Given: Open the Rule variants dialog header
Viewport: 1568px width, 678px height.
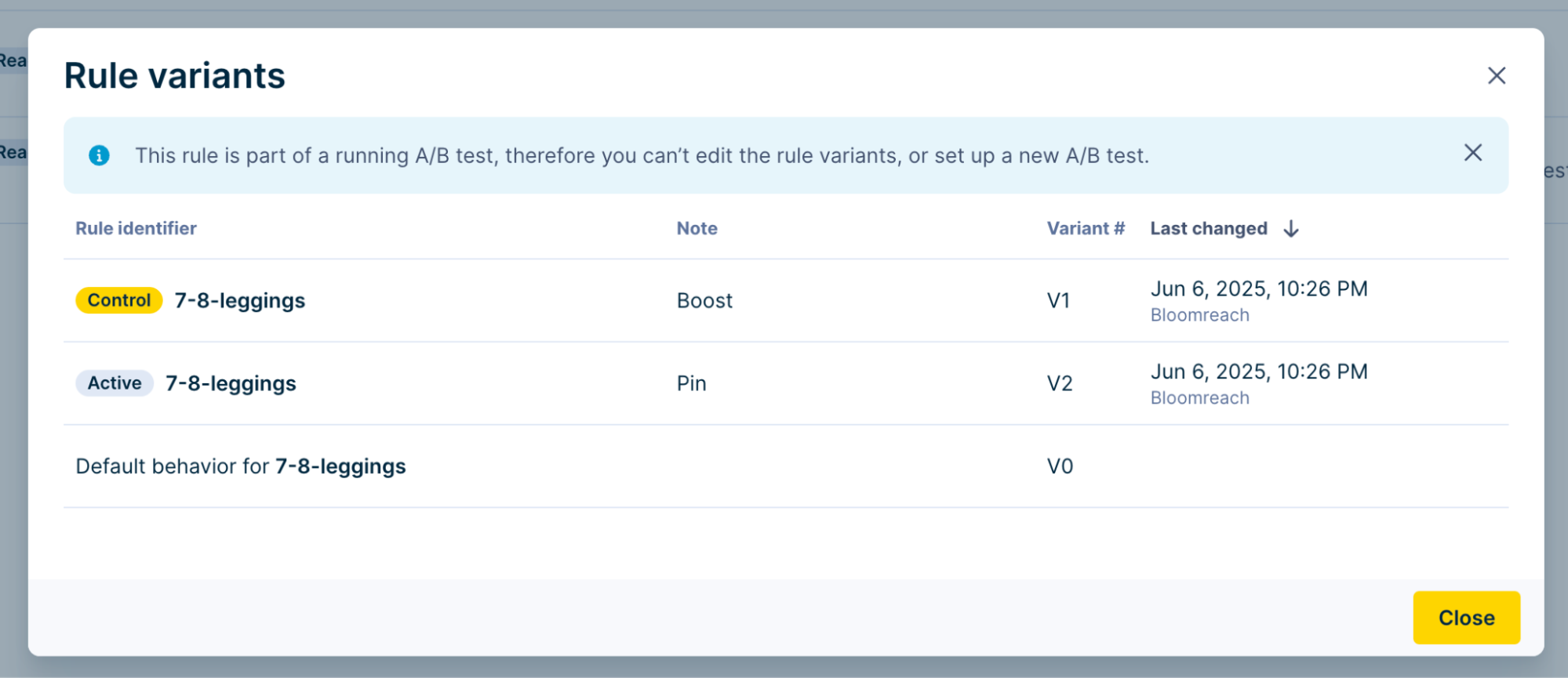Looking at the screenshot, I should (x=174, y=75).
